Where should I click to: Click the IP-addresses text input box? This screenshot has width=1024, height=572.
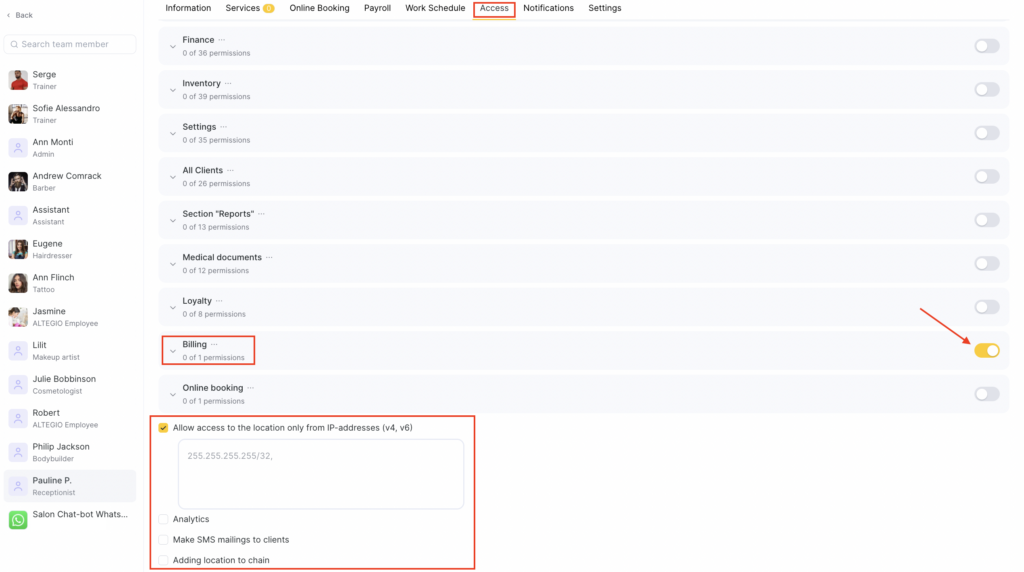pos(320,474)
